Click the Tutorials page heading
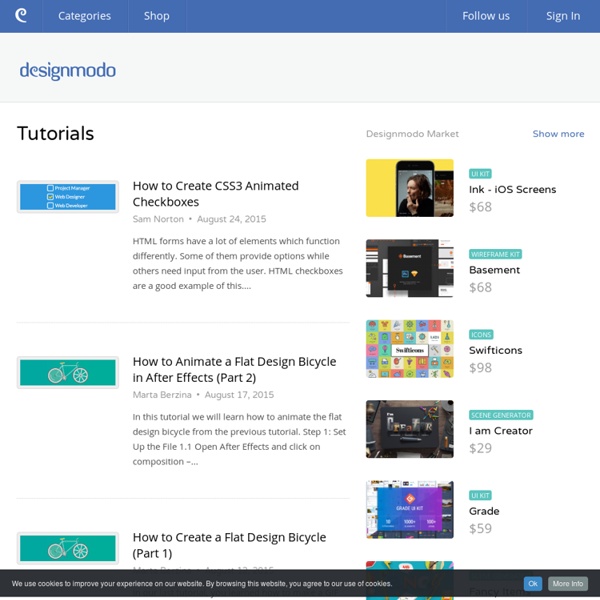The image size is (600, 600). [55, 134]
